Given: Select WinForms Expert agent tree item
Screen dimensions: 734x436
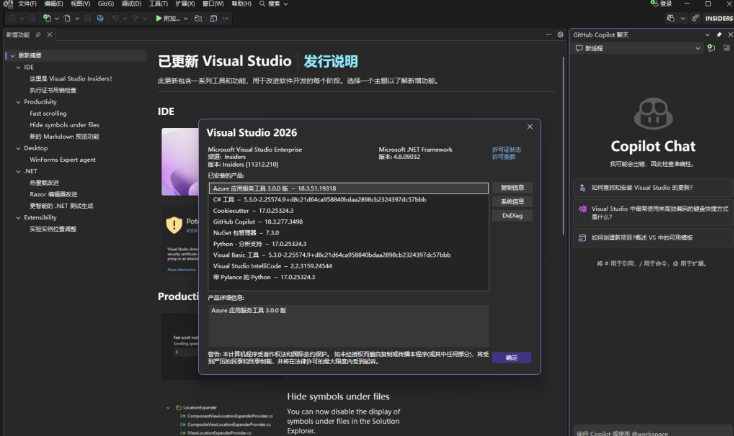Looking at the screenshot, I should pos(63,160).
